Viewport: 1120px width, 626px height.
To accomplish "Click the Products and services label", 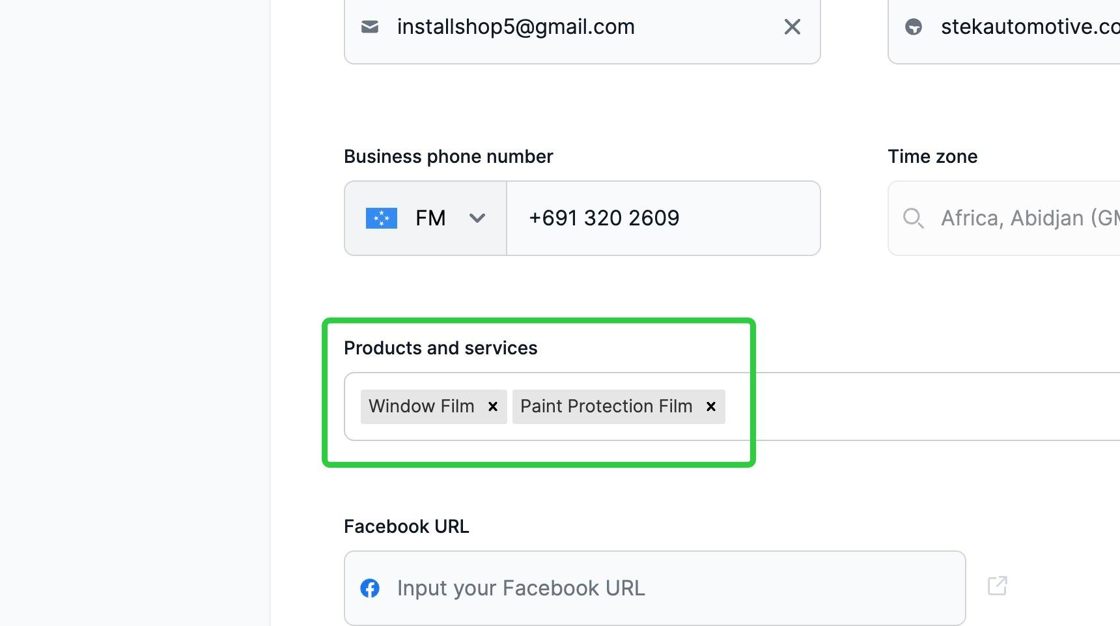I will (440, 348).
